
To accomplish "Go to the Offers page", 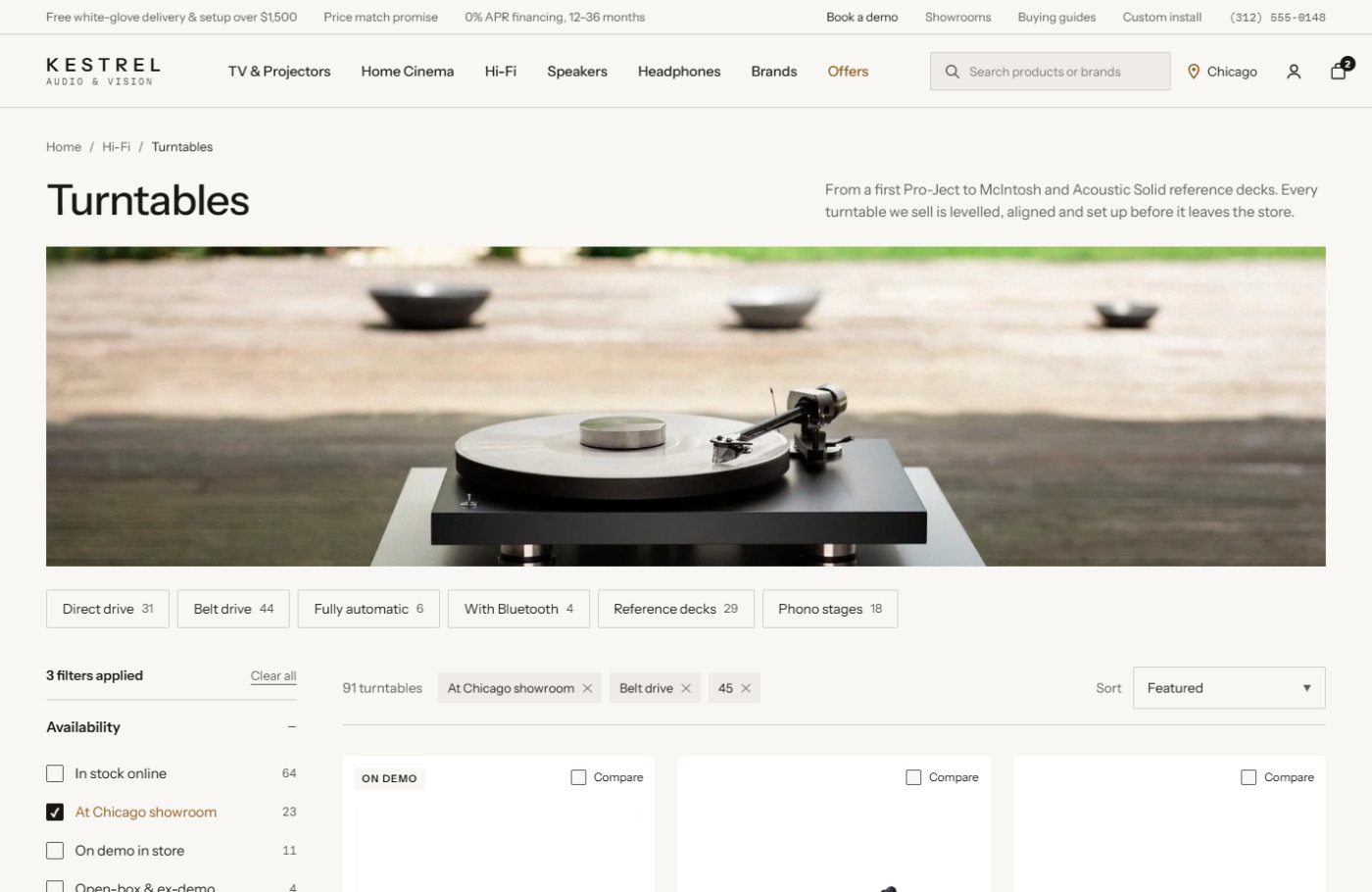I will click(848, 72).
